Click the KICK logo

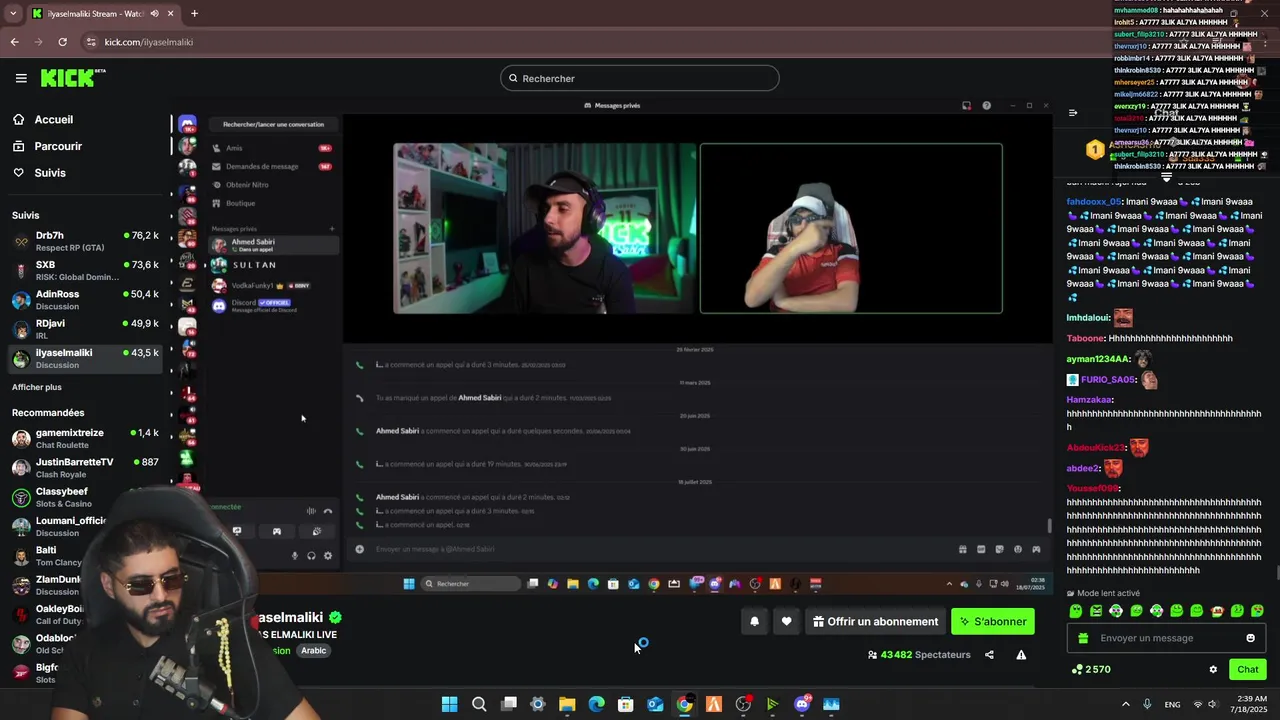[x=72, y=78]
